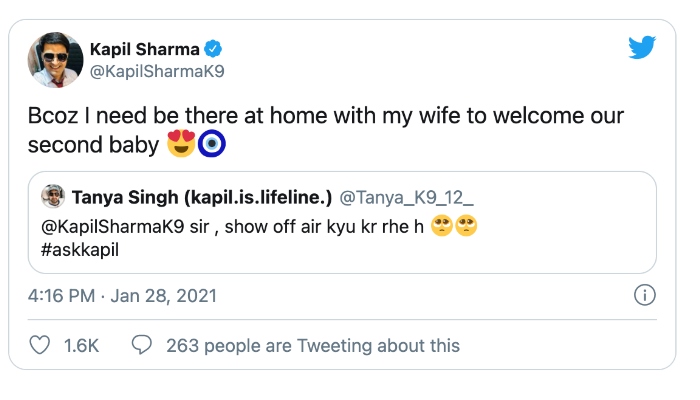This screenshot has height=400, width=700.
Task: Click the blue verified badge
Action: click(x=213, y=47)
